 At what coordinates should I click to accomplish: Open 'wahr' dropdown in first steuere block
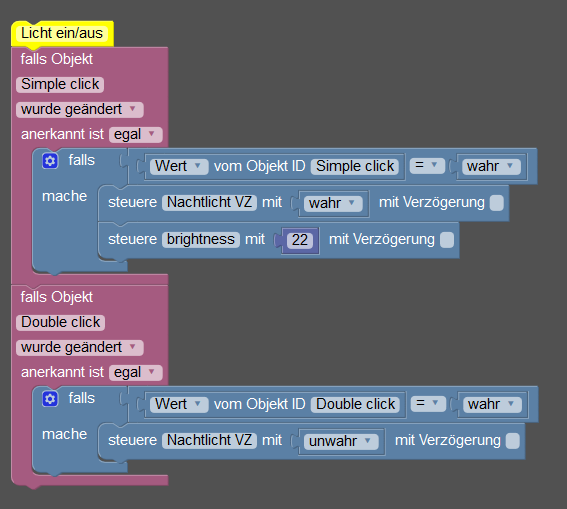[x=333, y=204]
